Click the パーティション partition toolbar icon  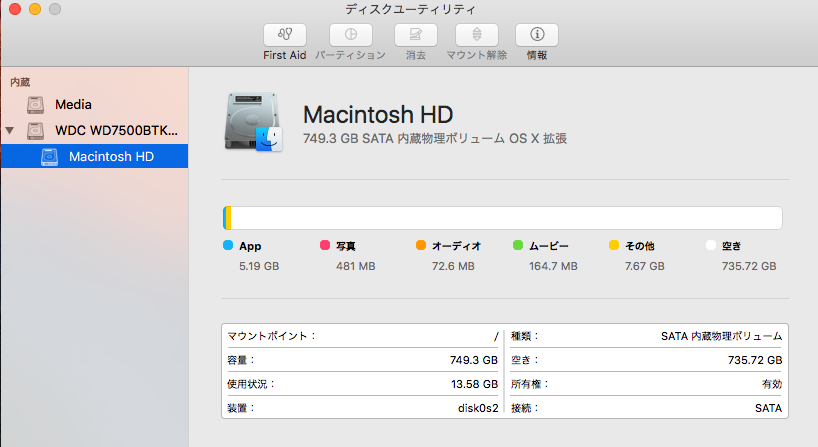(x=350, y=35)
